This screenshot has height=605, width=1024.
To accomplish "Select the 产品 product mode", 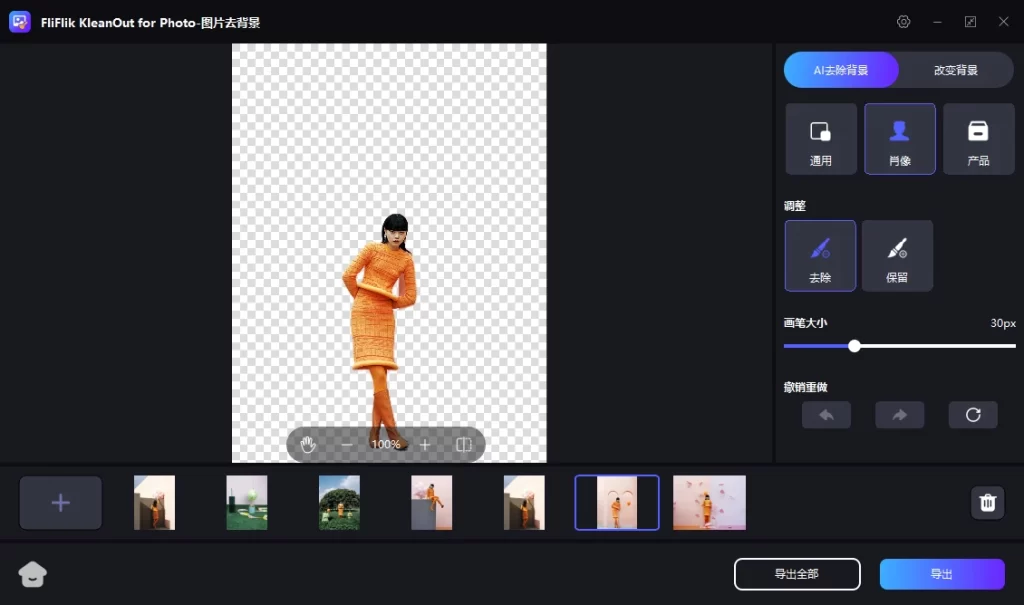I will tap(978, 139).
